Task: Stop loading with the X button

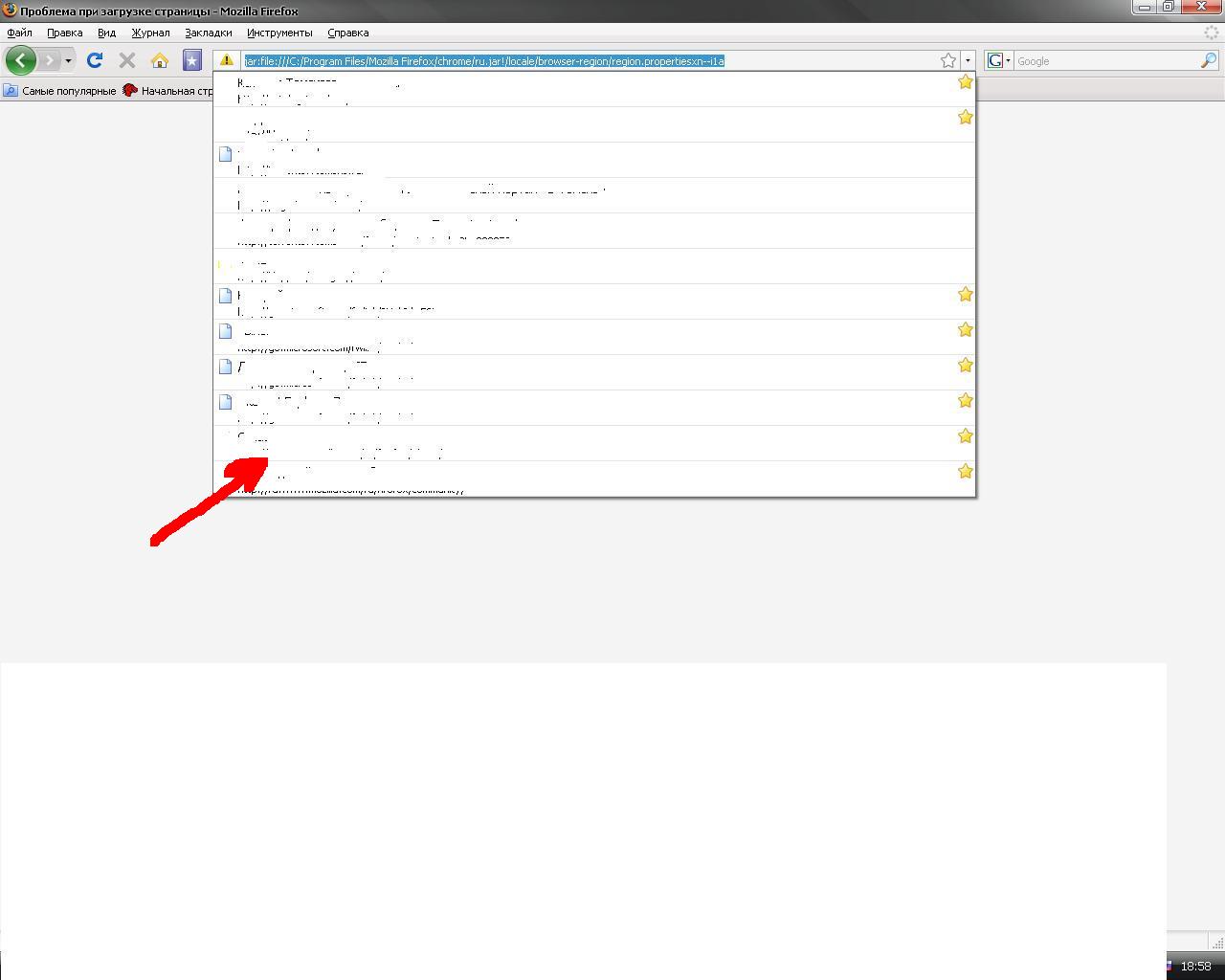Action: pos(126,60)
